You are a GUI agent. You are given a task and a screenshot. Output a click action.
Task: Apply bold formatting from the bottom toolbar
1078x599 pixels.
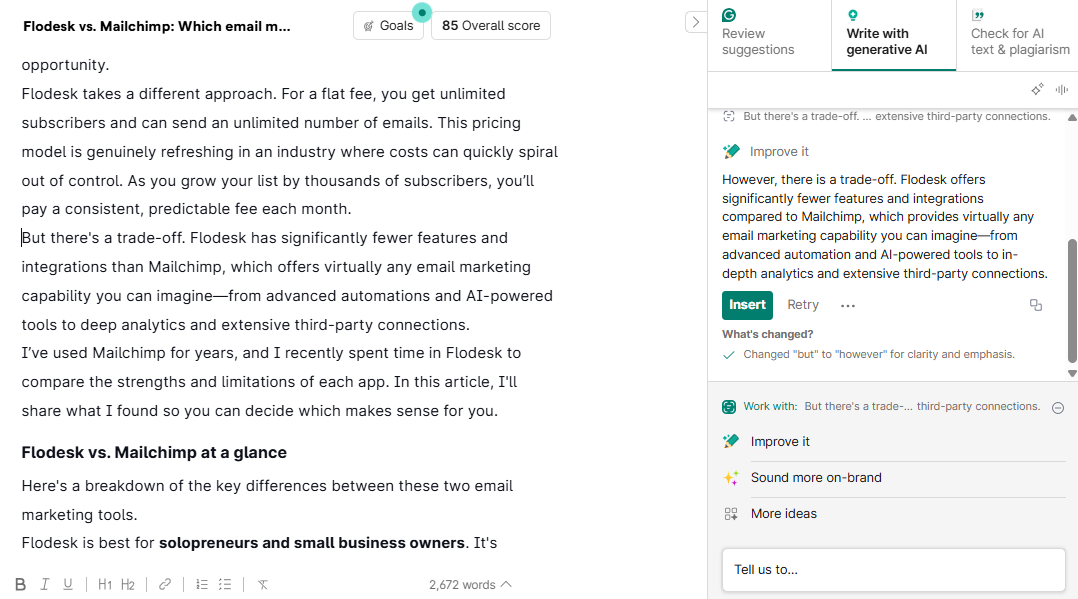pyautogui.click(x=20, y=585)
